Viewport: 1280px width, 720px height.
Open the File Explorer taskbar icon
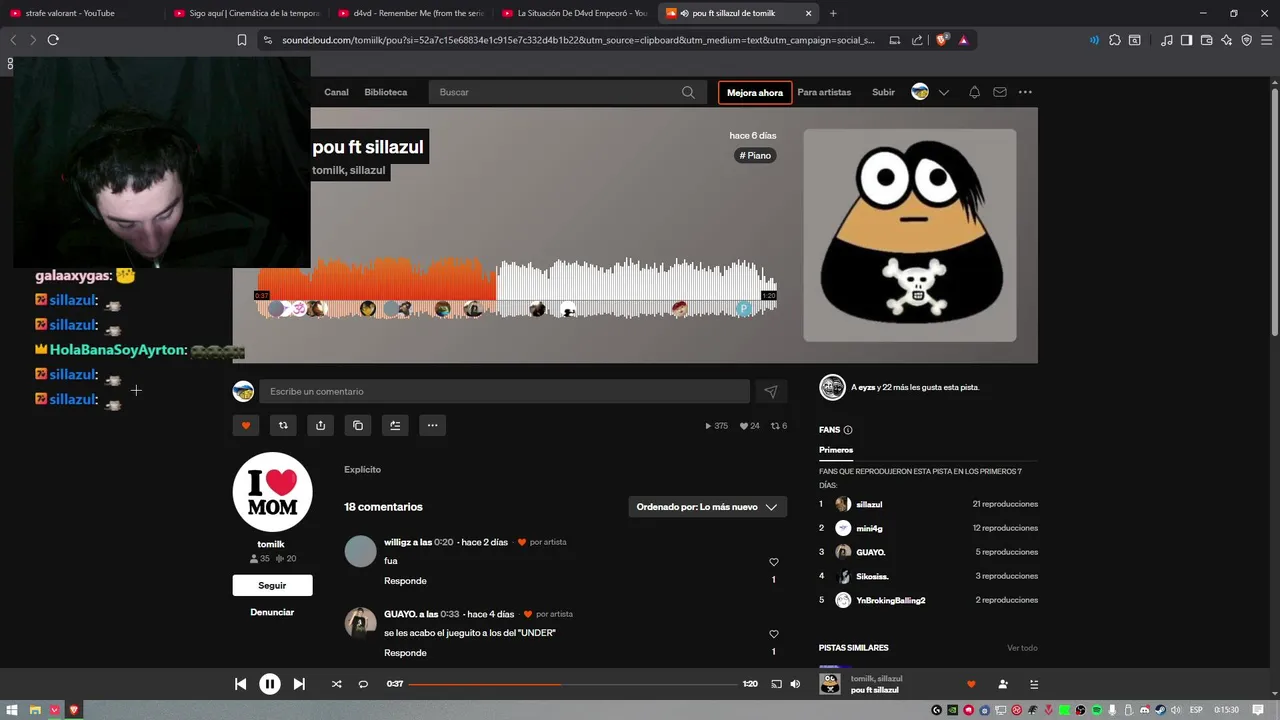(34, 710)
